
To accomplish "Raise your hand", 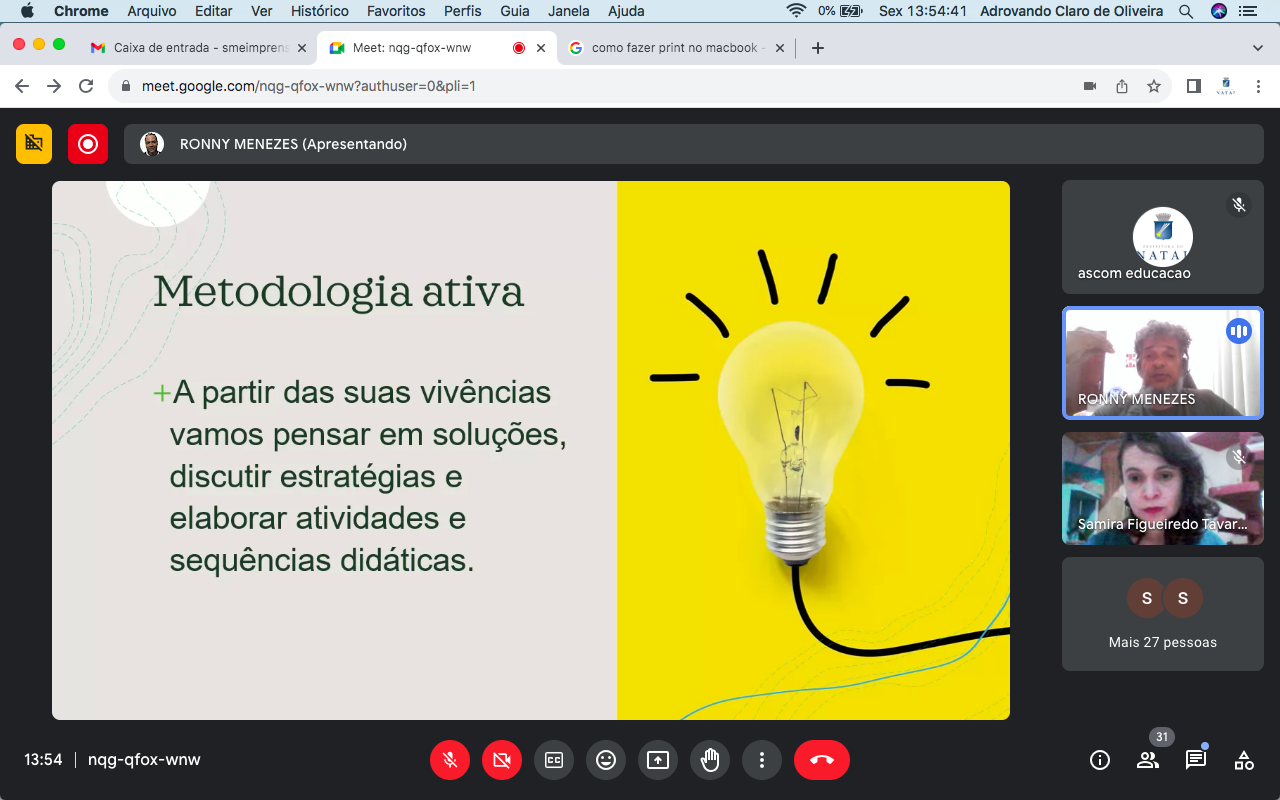I will (710, 760).
